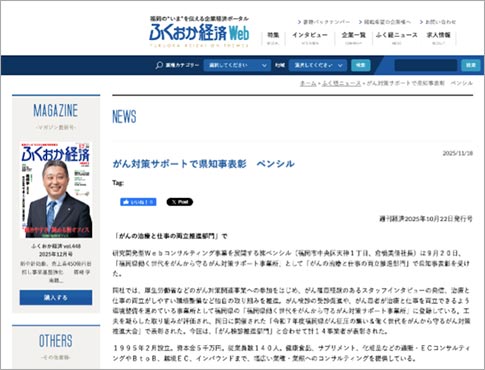Click the search button next to 地域 dropdown
The height and width of the screenshot is (370, 485).
click(360, 65)
